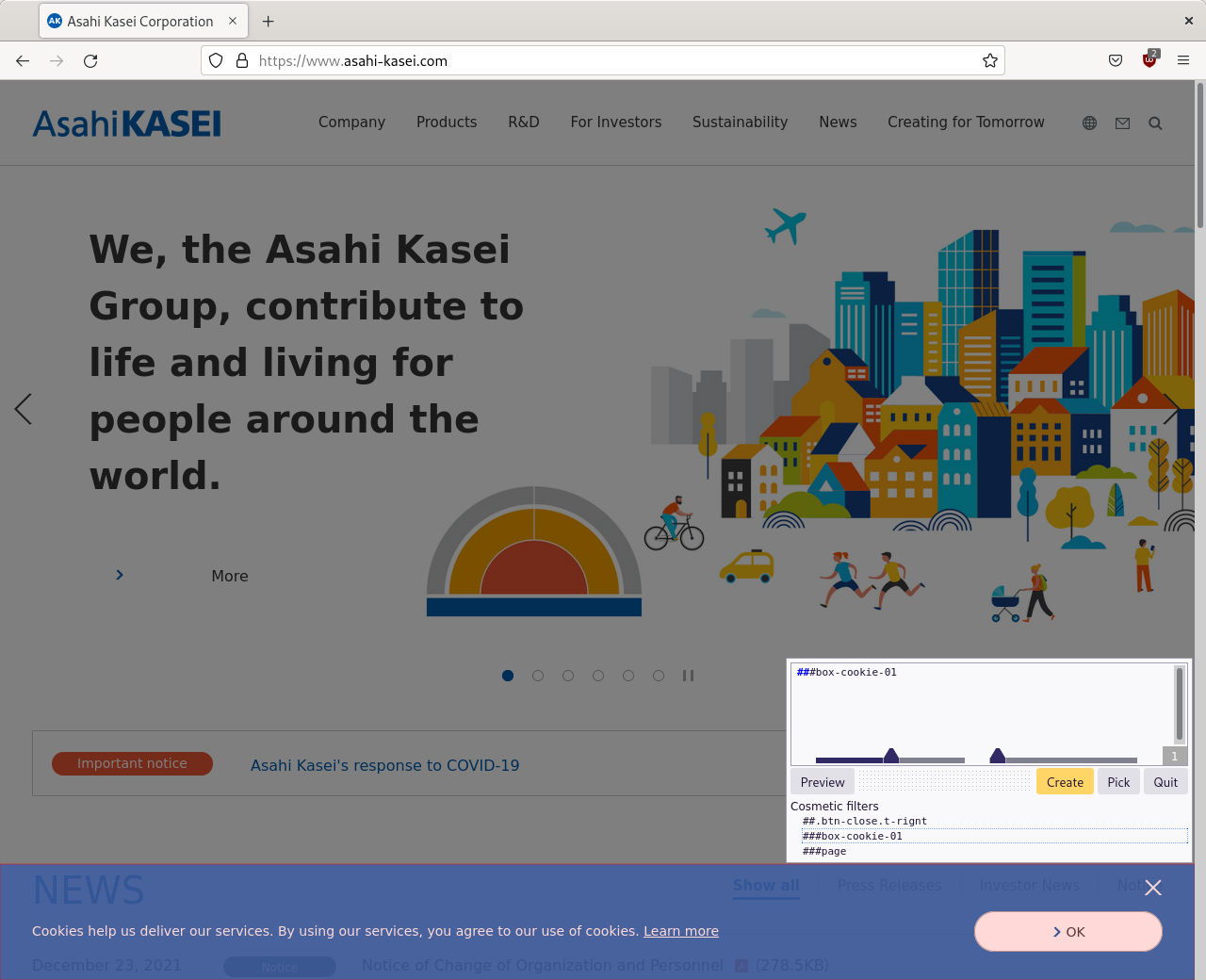Select the ###page filter candidate
The image size is (1206, 980).
824,850
